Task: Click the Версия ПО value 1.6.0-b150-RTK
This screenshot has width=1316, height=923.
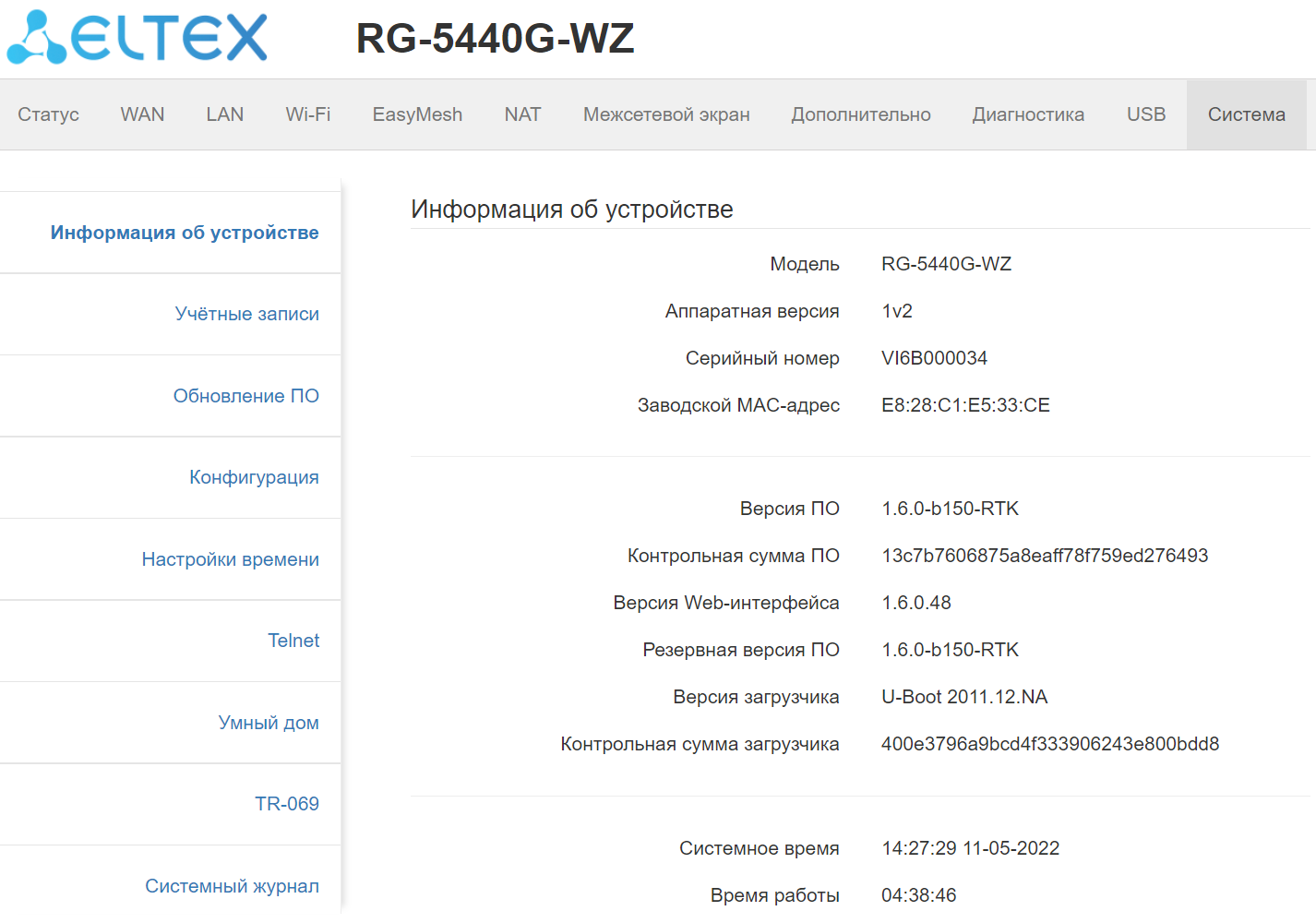Action: click(951, 509)
